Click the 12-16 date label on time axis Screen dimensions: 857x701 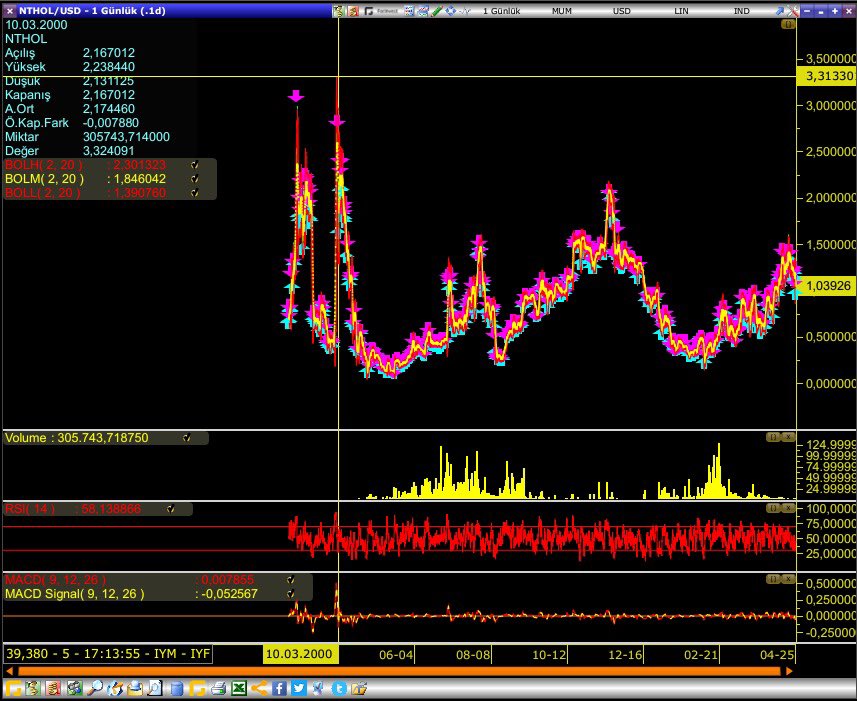point(625,655)
